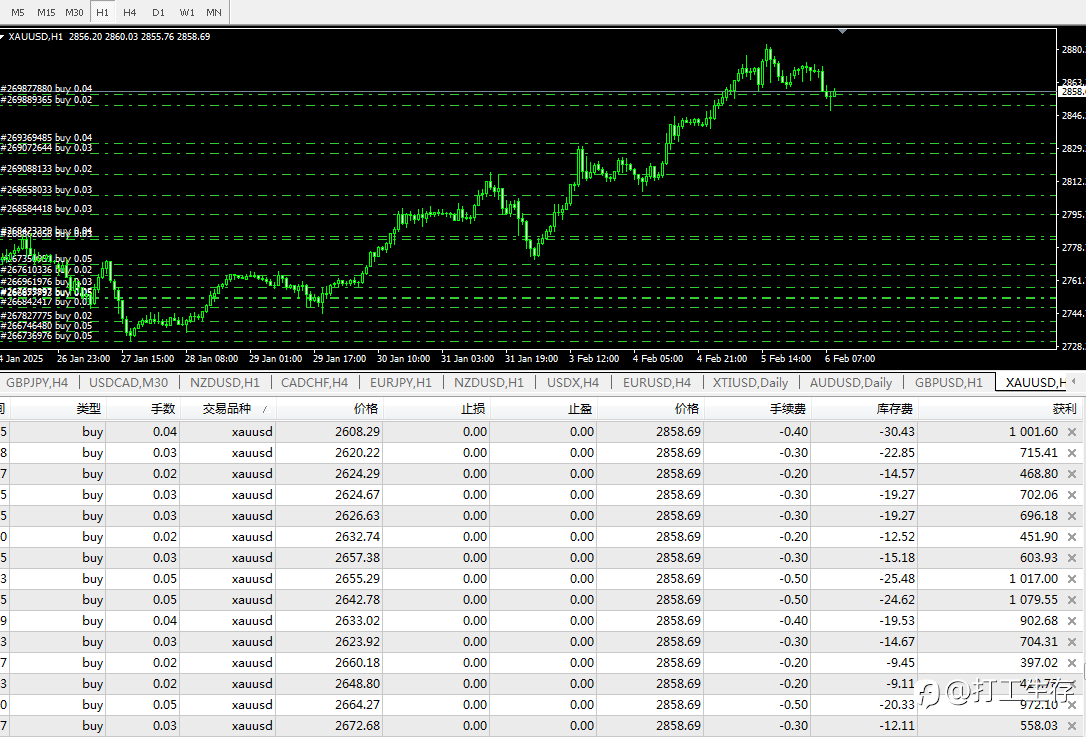Close the order with profit 603.93
The width and height of the screenshot is (1086, 737).
1071,558
